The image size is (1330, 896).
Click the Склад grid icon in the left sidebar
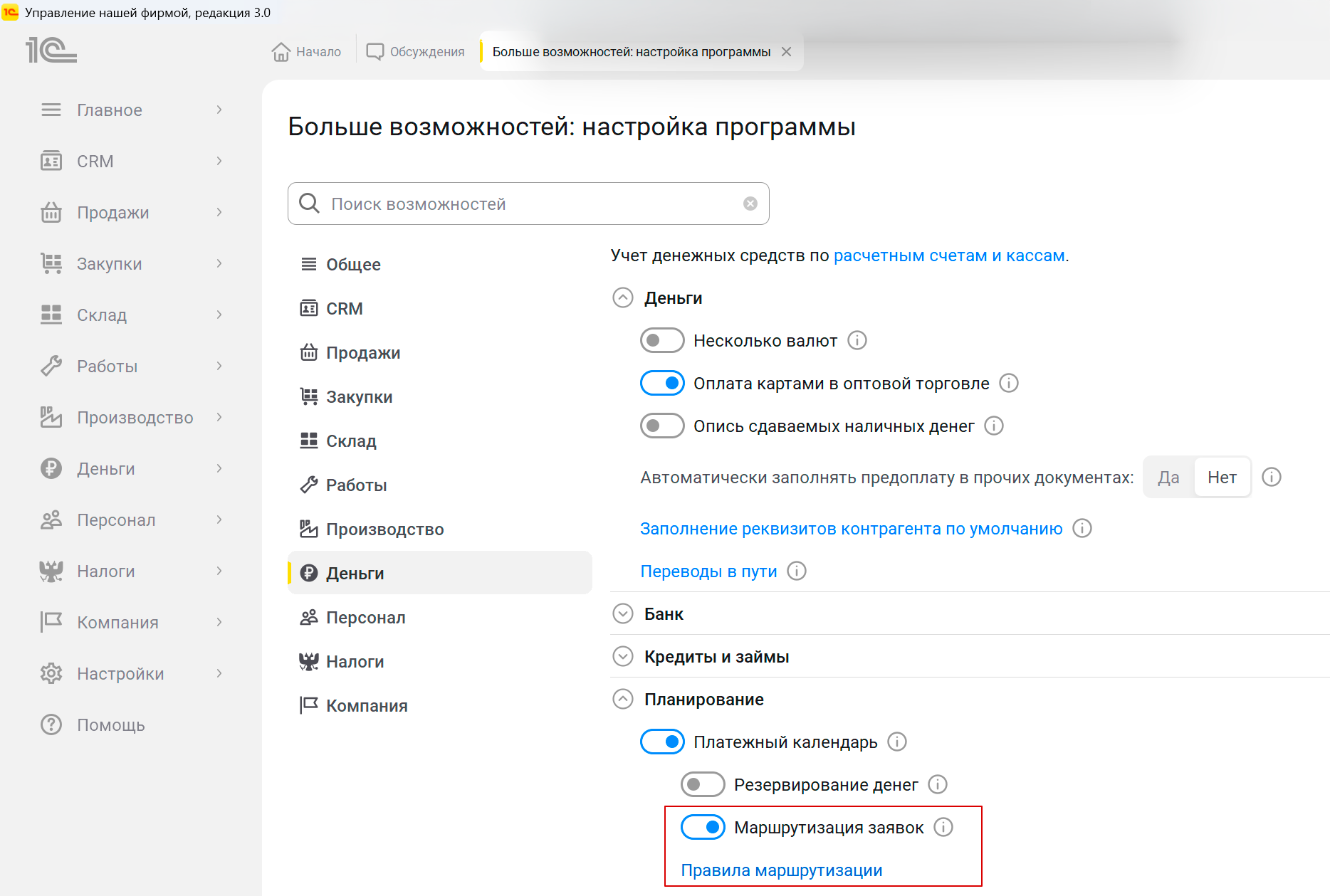tap(51, 315)
